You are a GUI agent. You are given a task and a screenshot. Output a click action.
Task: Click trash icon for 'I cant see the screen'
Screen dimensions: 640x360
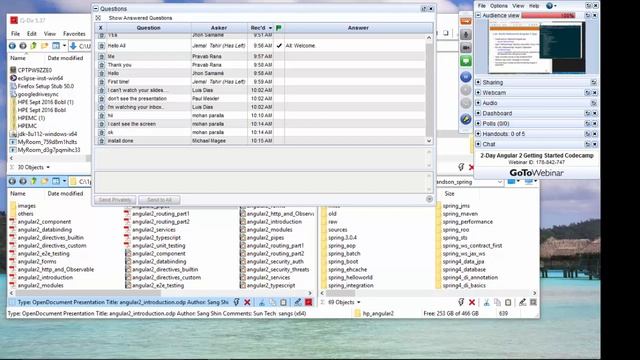tap(101, 124)
